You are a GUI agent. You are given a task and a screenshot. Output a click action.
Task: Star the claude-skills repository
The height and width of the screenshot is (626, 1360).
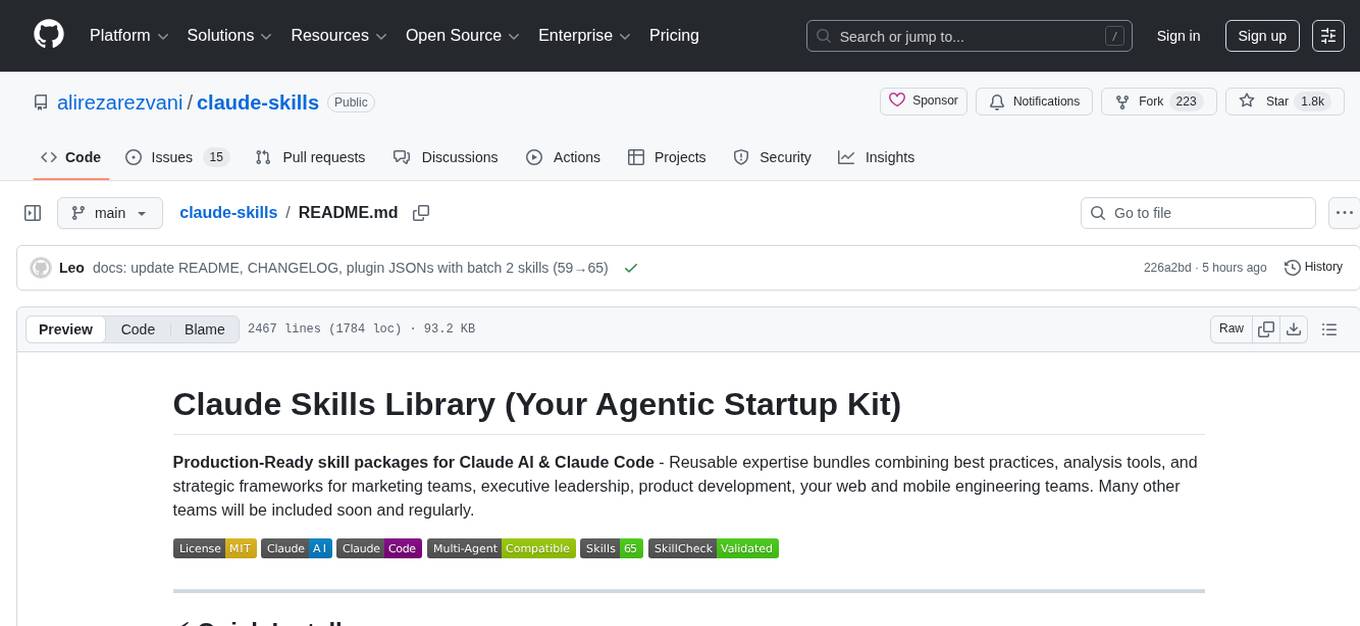click(1265, 101)
